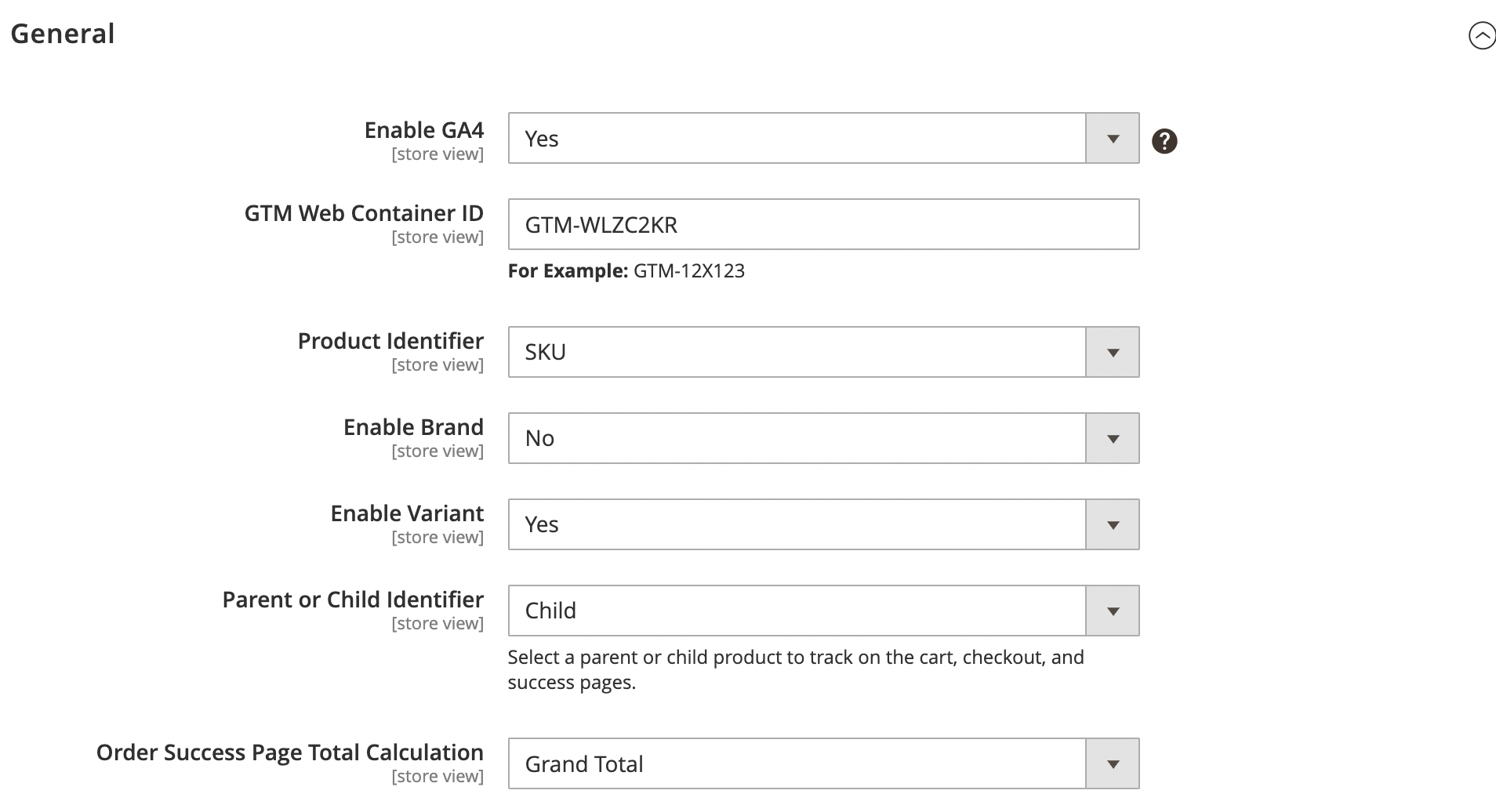Open the Enable Brand dropdown arrow
The width and height of the screenshot is (1496, 812).
(x=1113, y=438)
